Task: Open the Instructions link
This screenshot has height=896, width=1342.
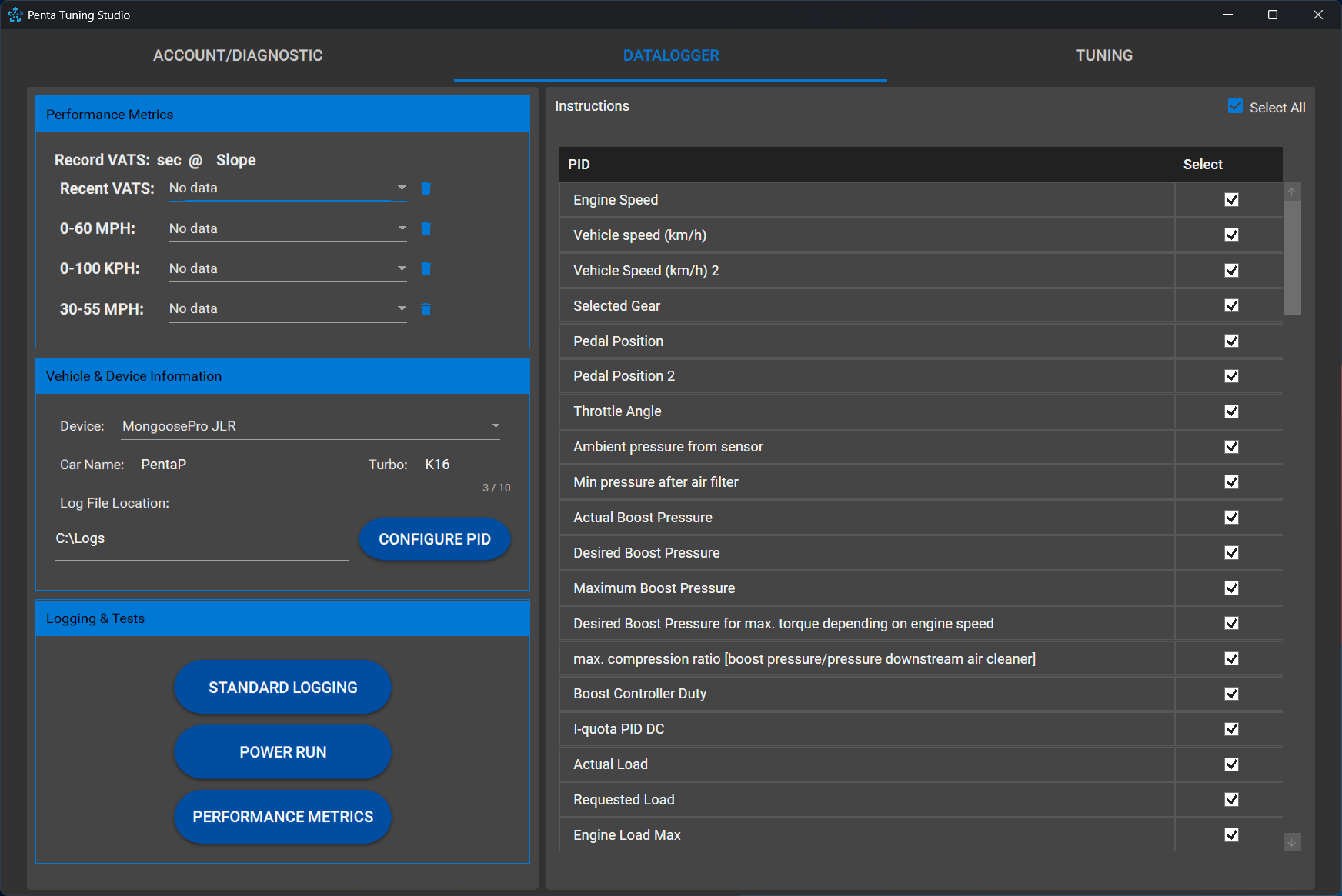Action: pyautogui.click(x=592, y=106)
